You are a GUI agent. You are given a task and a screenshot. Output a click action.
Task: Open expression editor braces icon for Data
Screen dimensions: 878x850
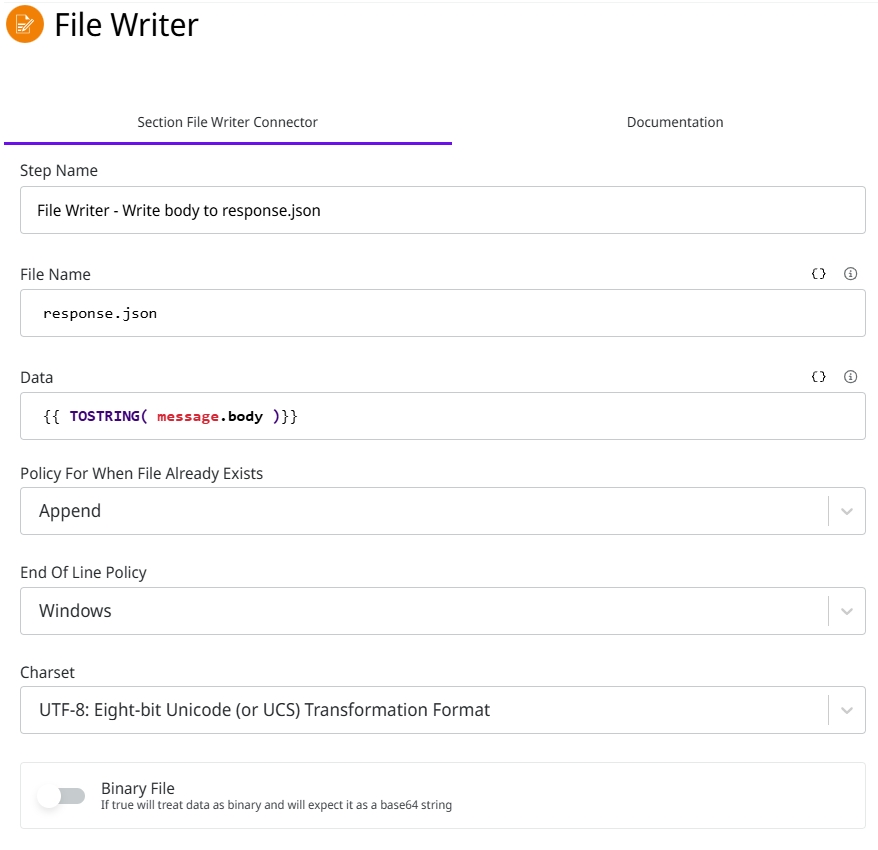click(x=818, y=377)
